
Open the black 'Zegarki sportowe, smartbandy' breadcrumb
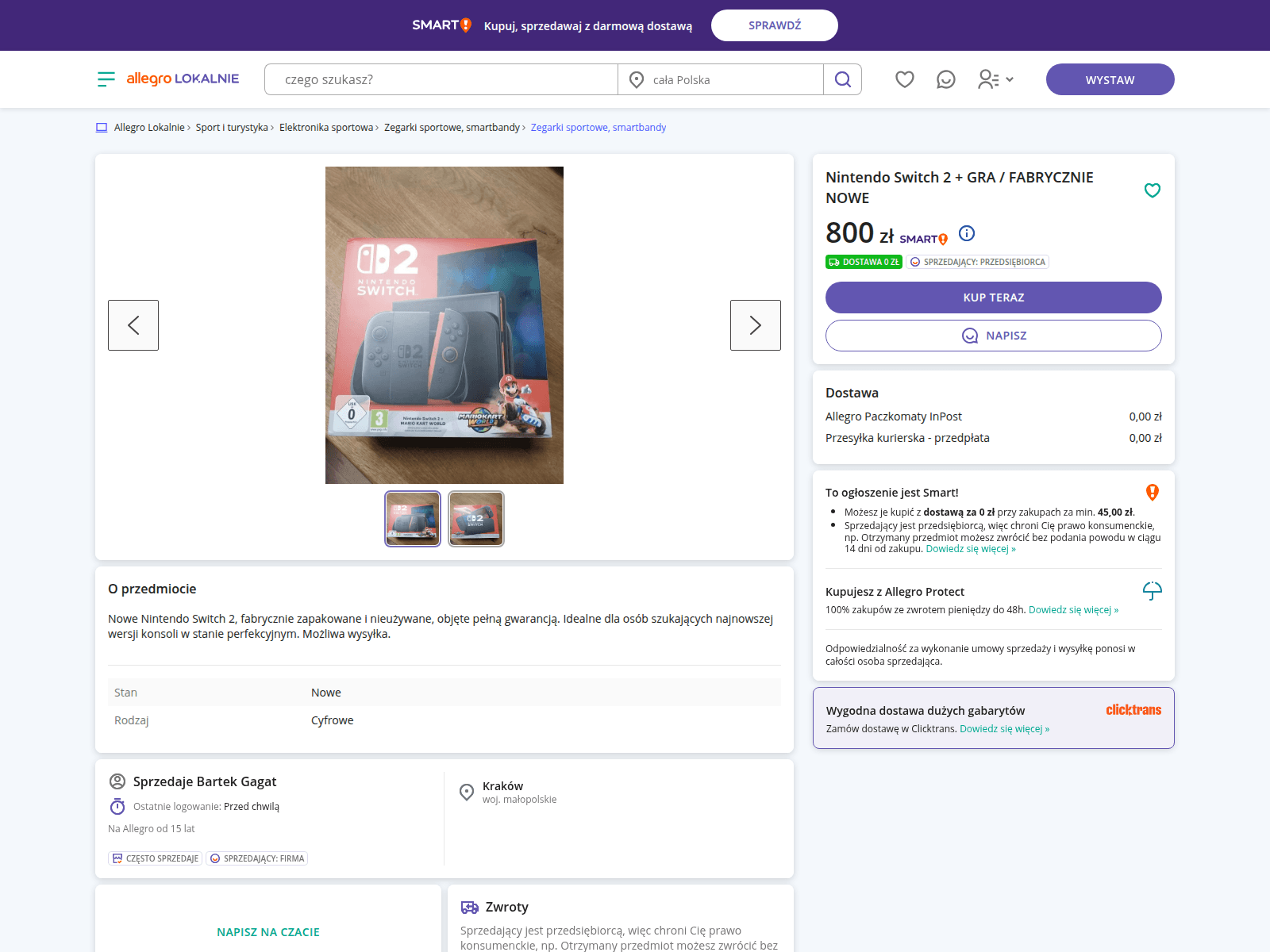pyautogui.click(x=452, y=128)
